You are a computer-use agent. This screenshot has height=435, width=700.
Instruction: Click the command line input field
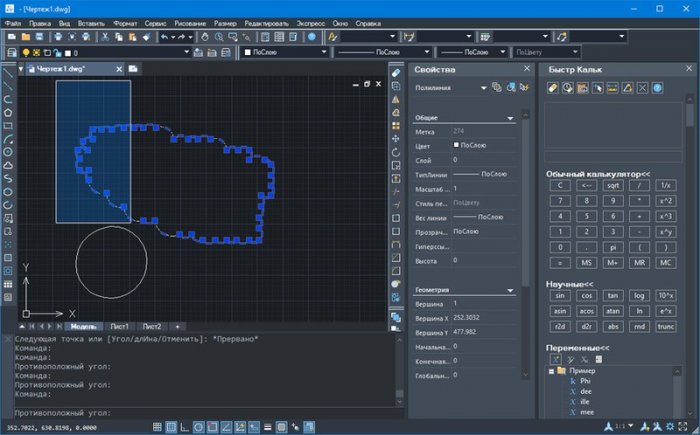[200, 412]
